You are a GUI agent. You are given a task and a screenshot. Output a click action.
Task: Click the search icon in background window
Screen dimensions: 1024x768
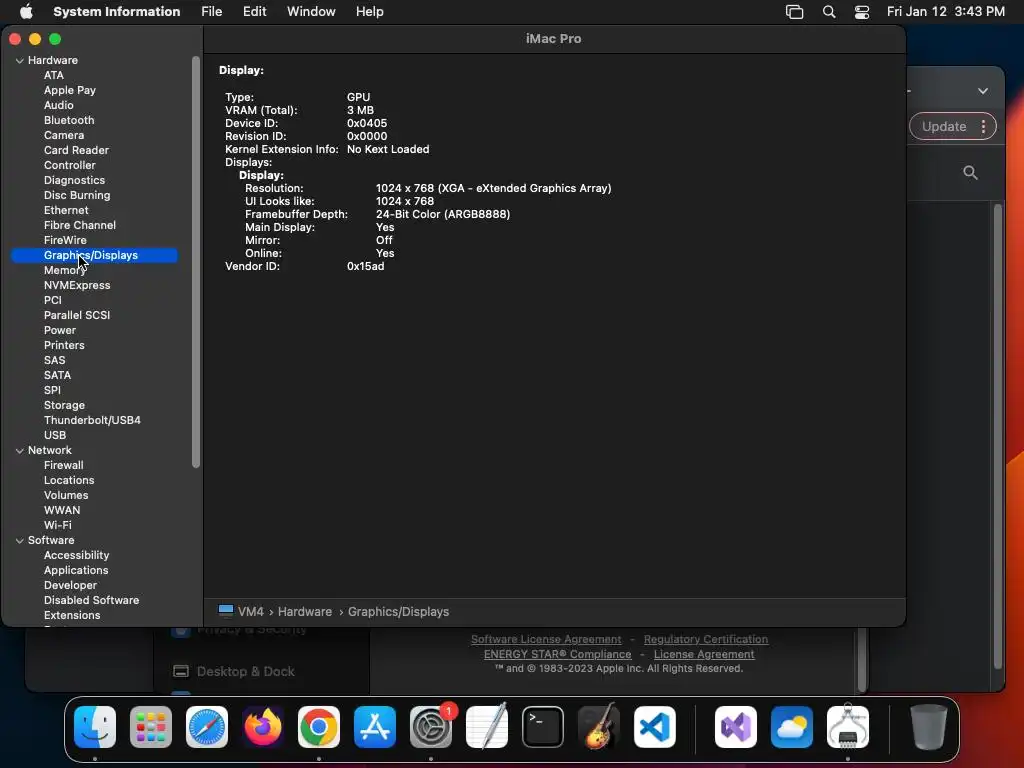point(970,172)
